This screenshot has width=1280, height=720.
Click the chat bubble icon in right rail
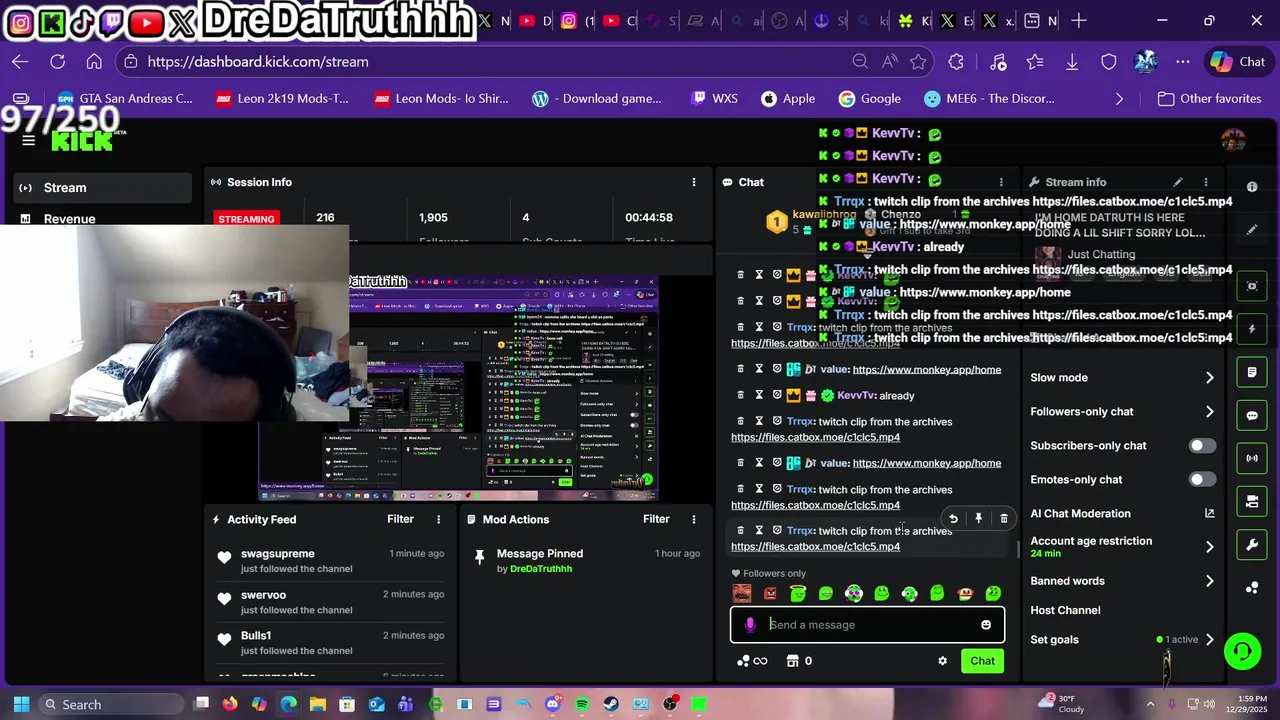[1252, 415]
